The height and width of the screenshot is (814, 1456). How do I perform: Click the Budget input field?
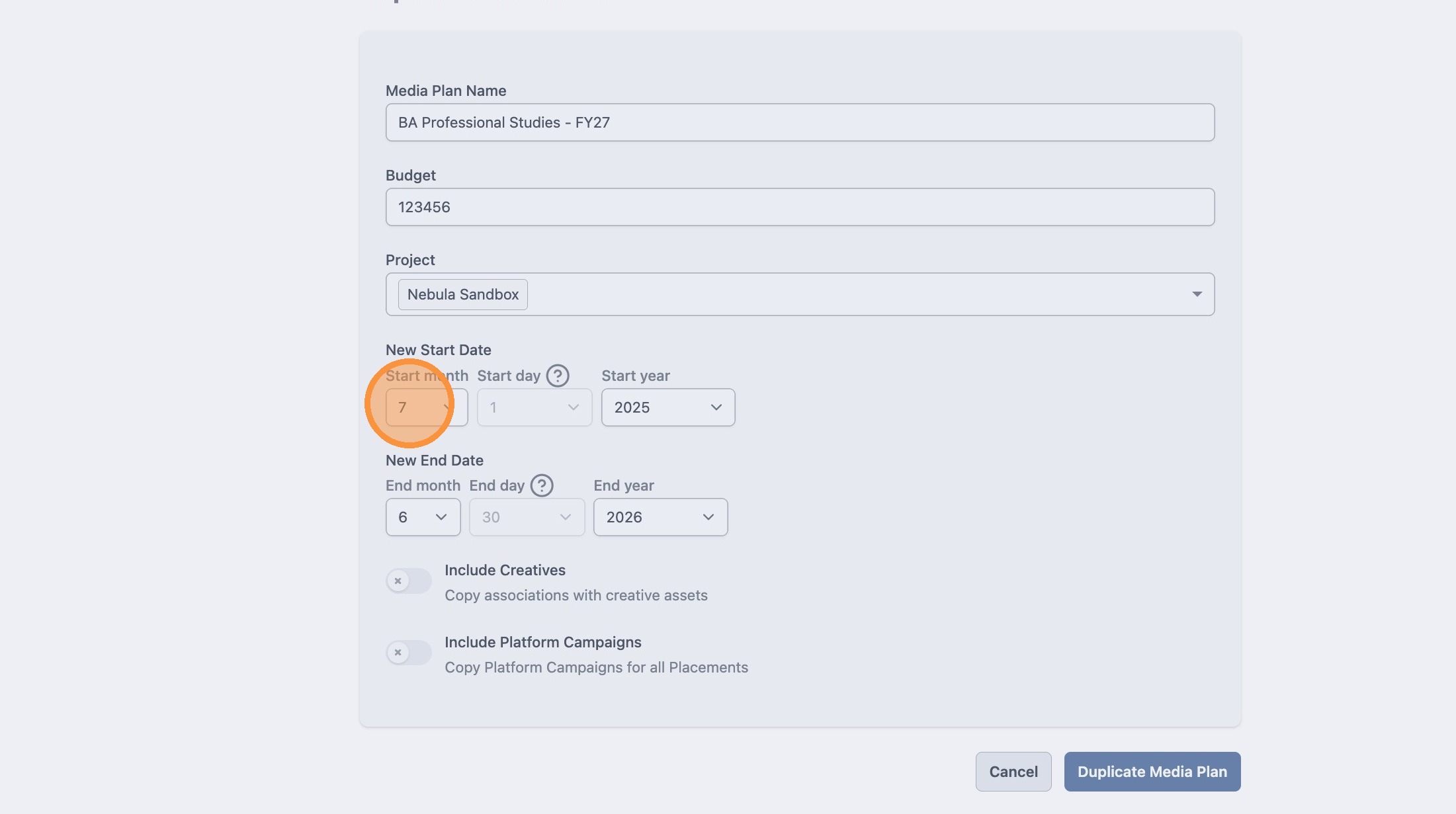800,207
